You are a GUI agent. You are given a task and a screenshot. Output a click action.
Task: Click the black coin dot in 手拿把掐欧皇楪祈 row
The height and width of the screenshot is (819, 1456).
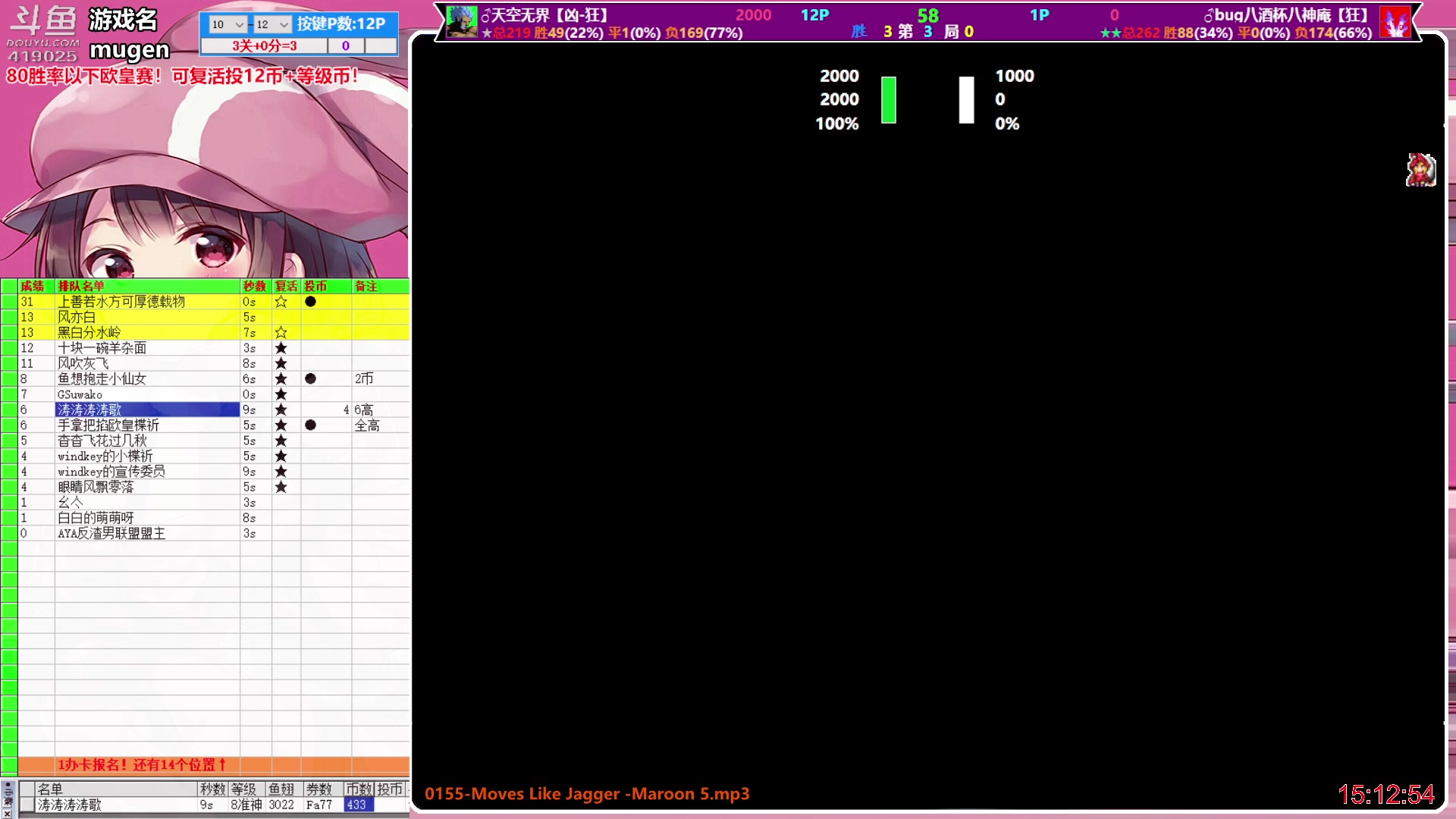click(310, 425)
